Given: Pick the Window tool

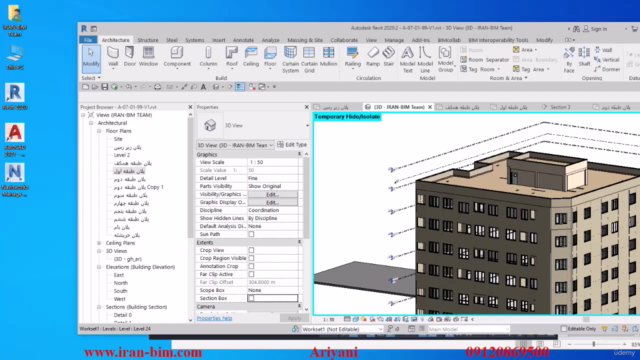Looking at the screenshot, I should (148, 56).
